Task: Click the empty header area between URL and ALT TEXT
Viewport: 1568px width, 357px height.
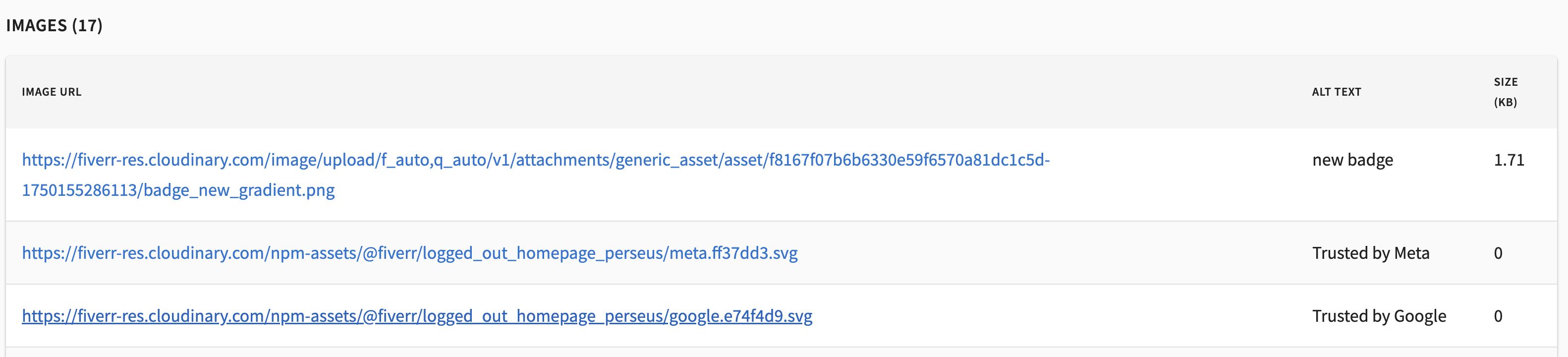Action: [x=730, y=92]
